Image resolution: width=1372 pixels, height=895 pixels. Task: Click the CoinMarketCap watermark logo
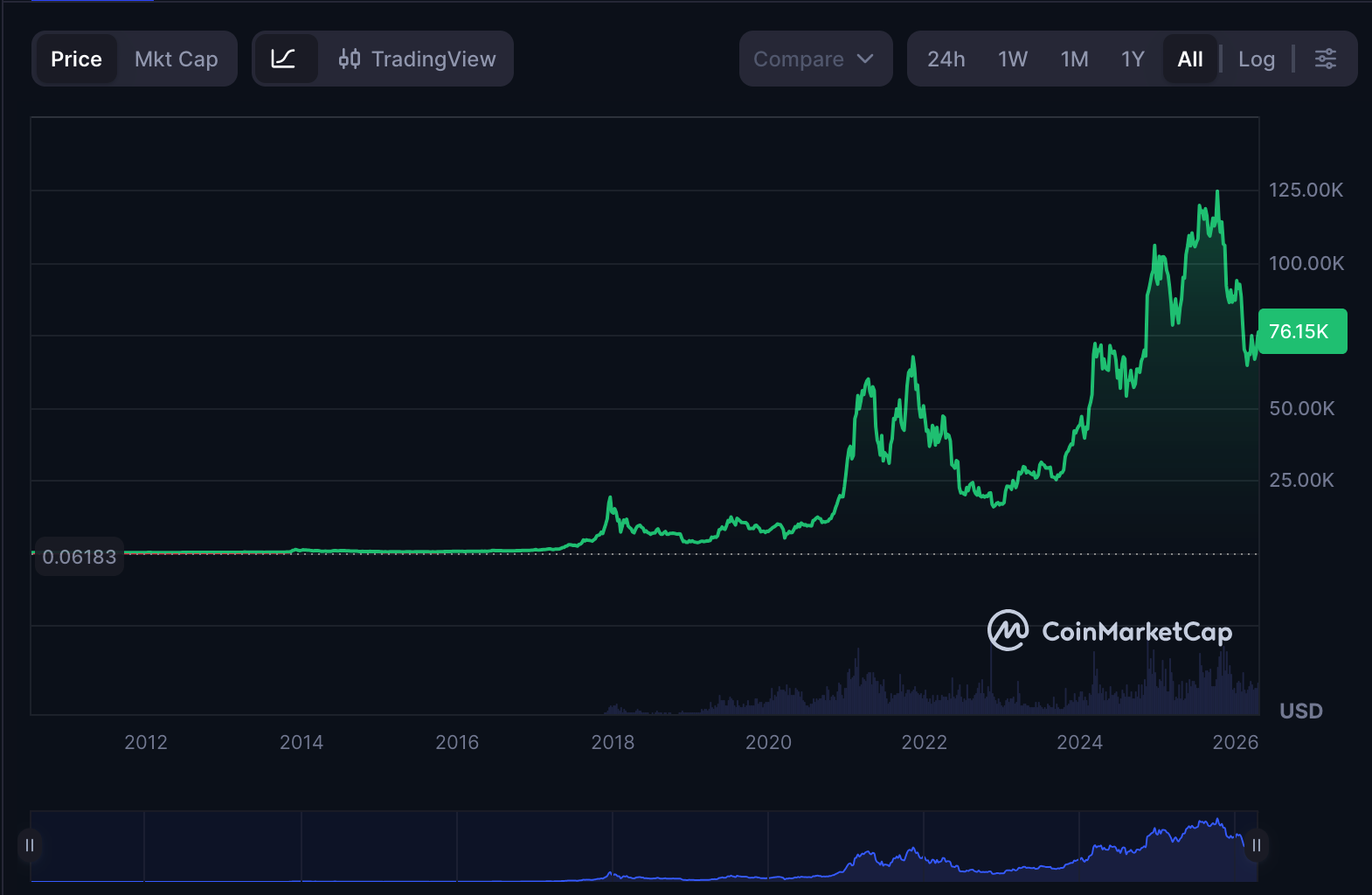[1109, 631]
